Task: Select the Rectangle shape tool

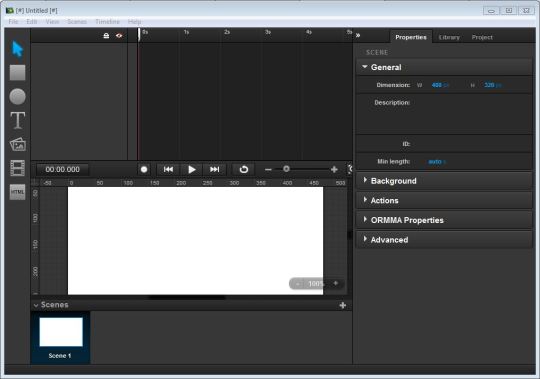Action: tap(17, 73)
